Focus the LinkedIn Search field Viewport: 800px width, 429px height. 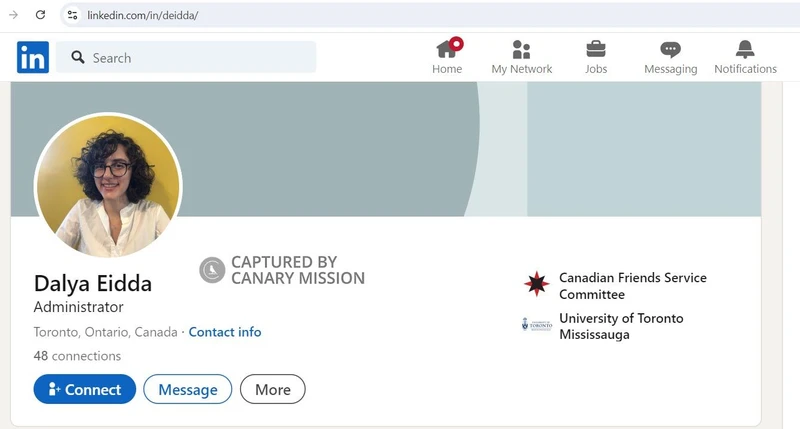[186, 57]
